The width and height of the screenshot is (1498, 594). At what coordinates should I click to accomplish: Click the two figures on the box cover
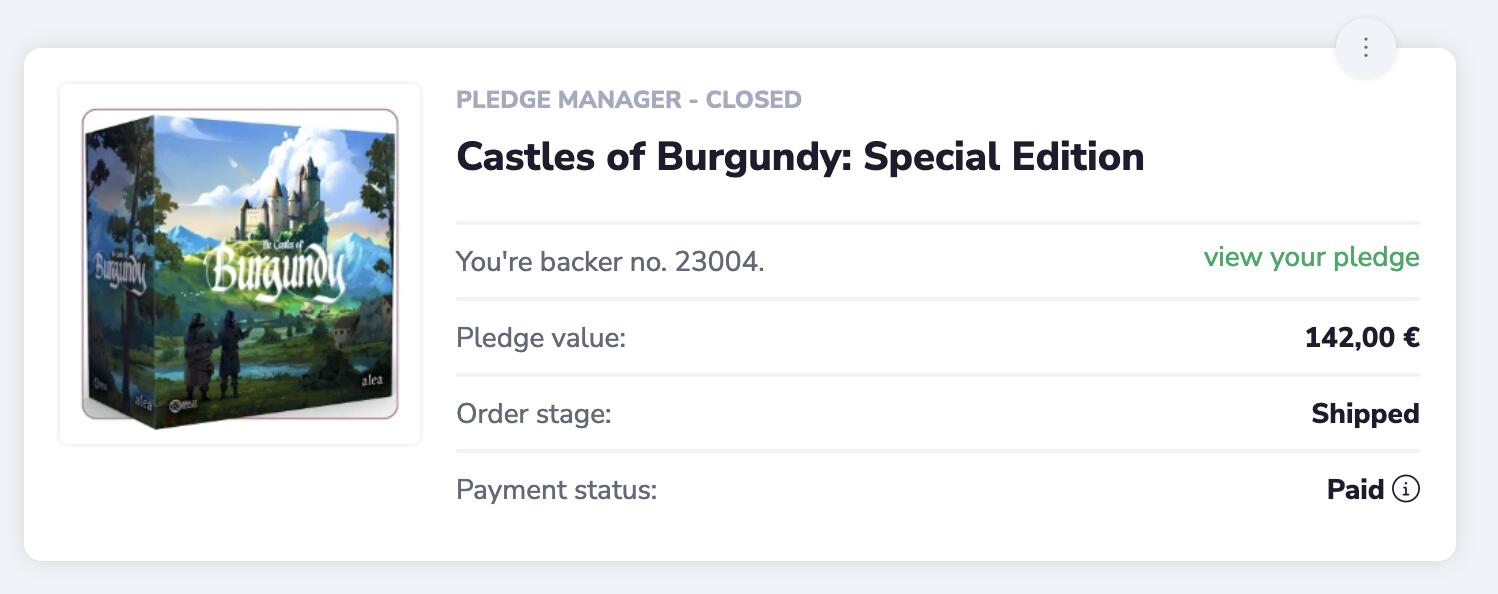coord(215,353)
